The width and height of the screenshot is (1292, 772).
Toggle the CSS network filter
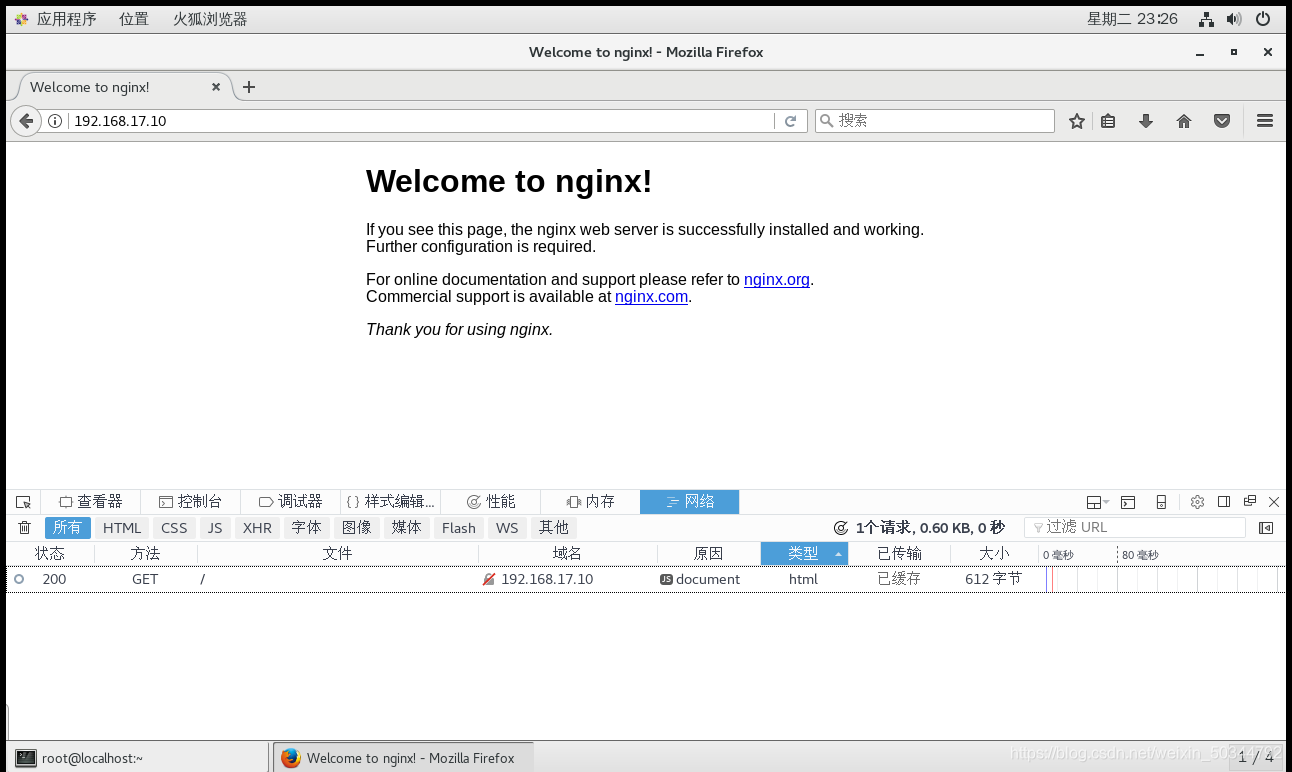(175, 528)
